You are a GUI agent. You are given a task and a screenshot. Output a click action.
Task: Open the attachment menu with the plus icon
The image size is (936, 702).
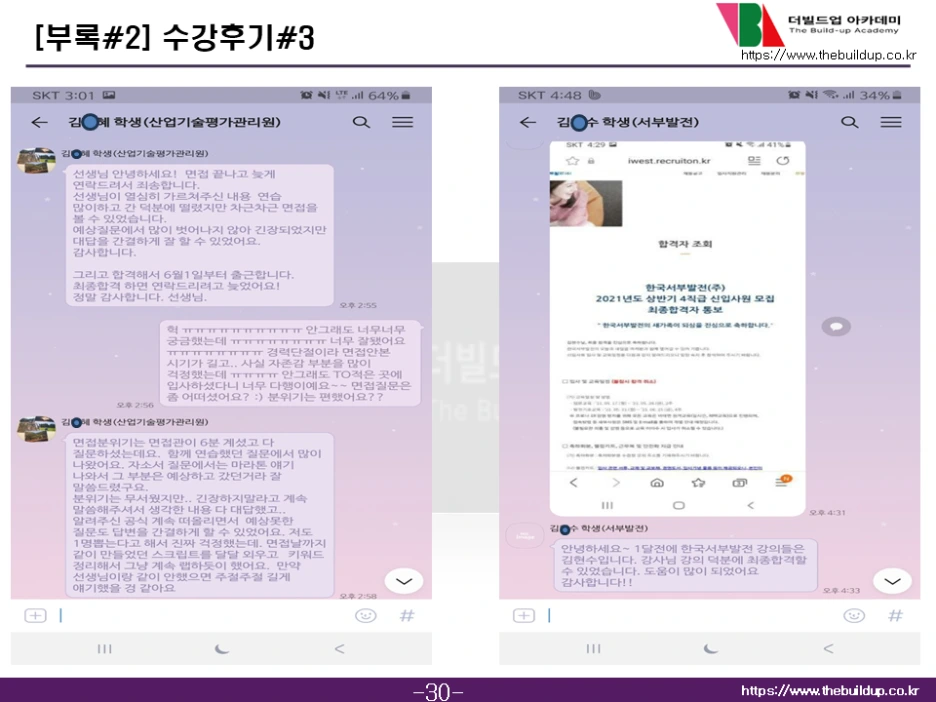pos(34,615)
